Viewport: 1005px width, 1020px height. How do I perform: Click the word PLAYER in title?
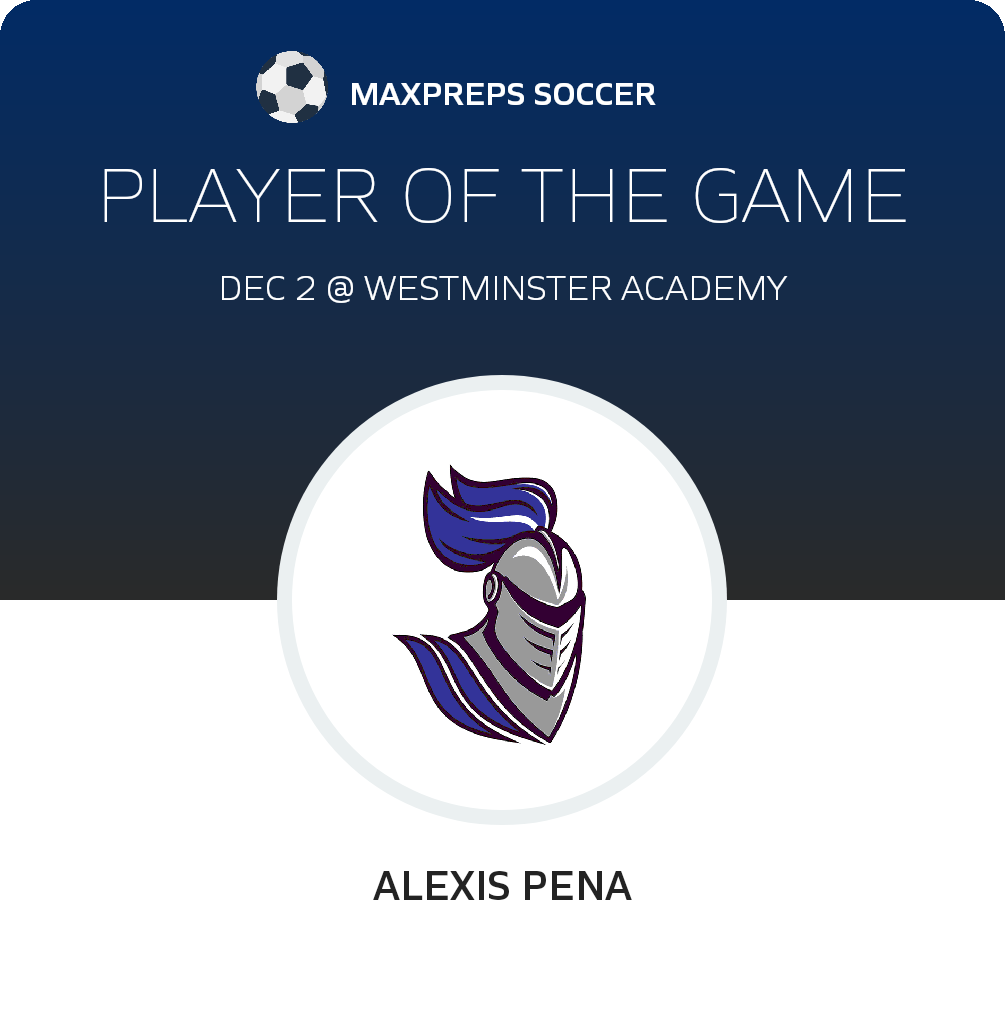239,196
